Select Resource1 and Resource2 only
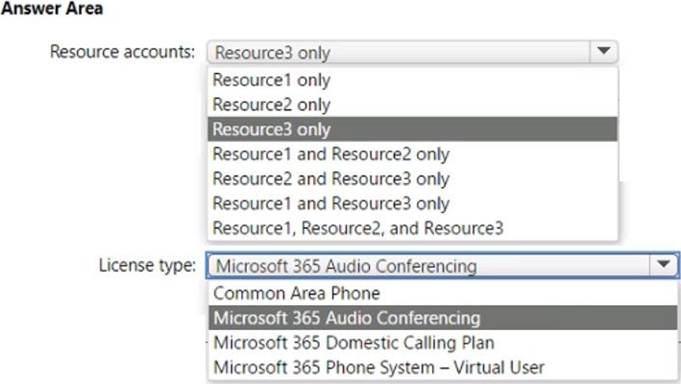Viewport: 681px width, 384px height. [412, 154]
